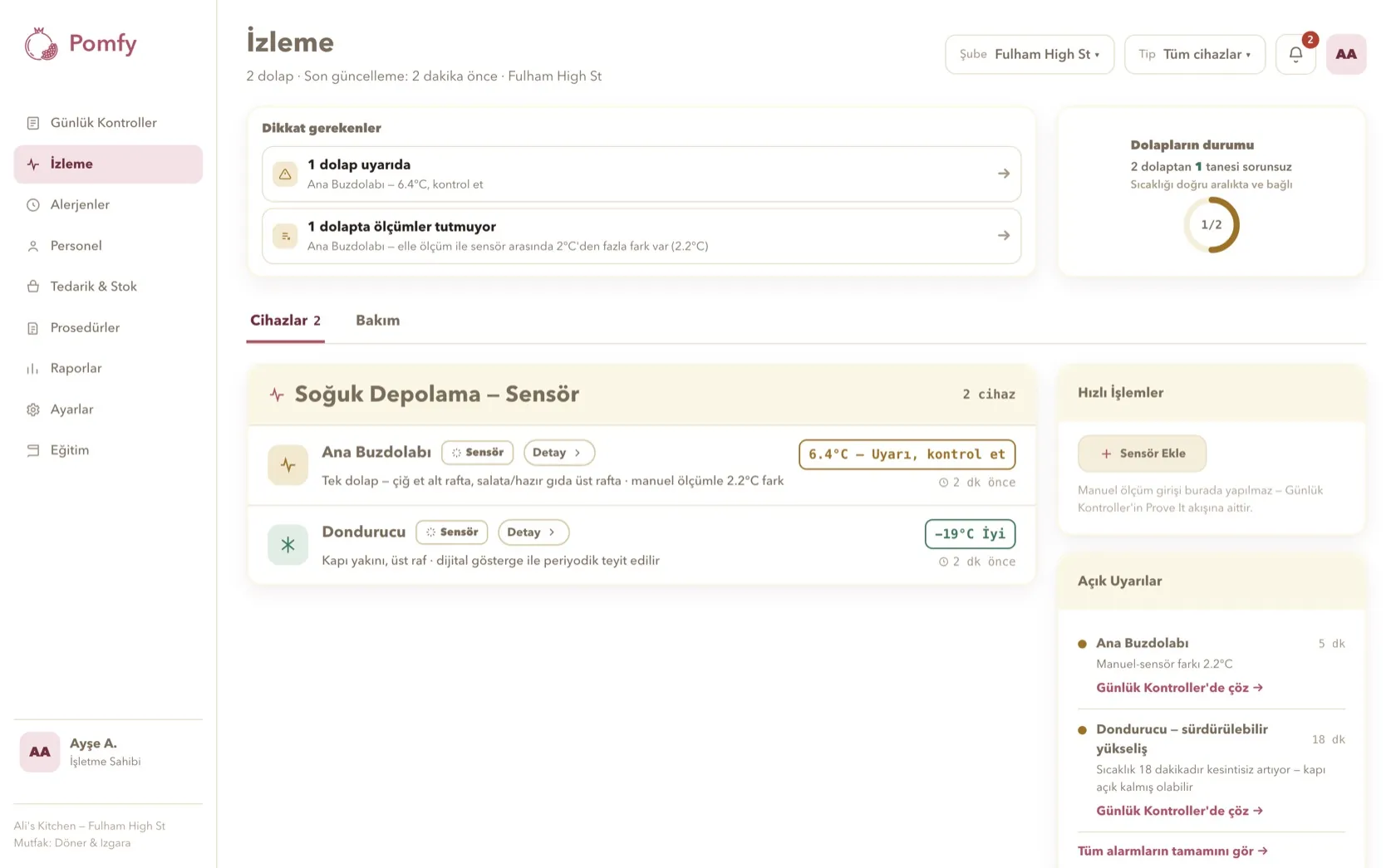The image size is (1396, 868).
Task: Click the Ali's Kitchen – Fulham High St footer text
Action: (90, 826)
